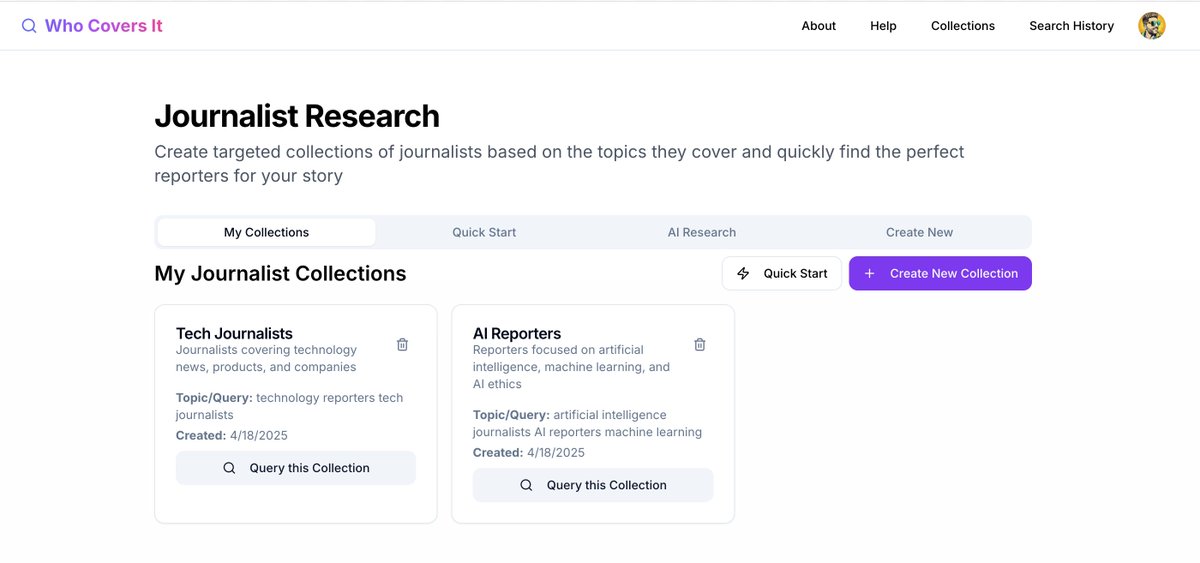
Task: Click the Created date on the Tech Journalists card
Action: click(232, 435)
